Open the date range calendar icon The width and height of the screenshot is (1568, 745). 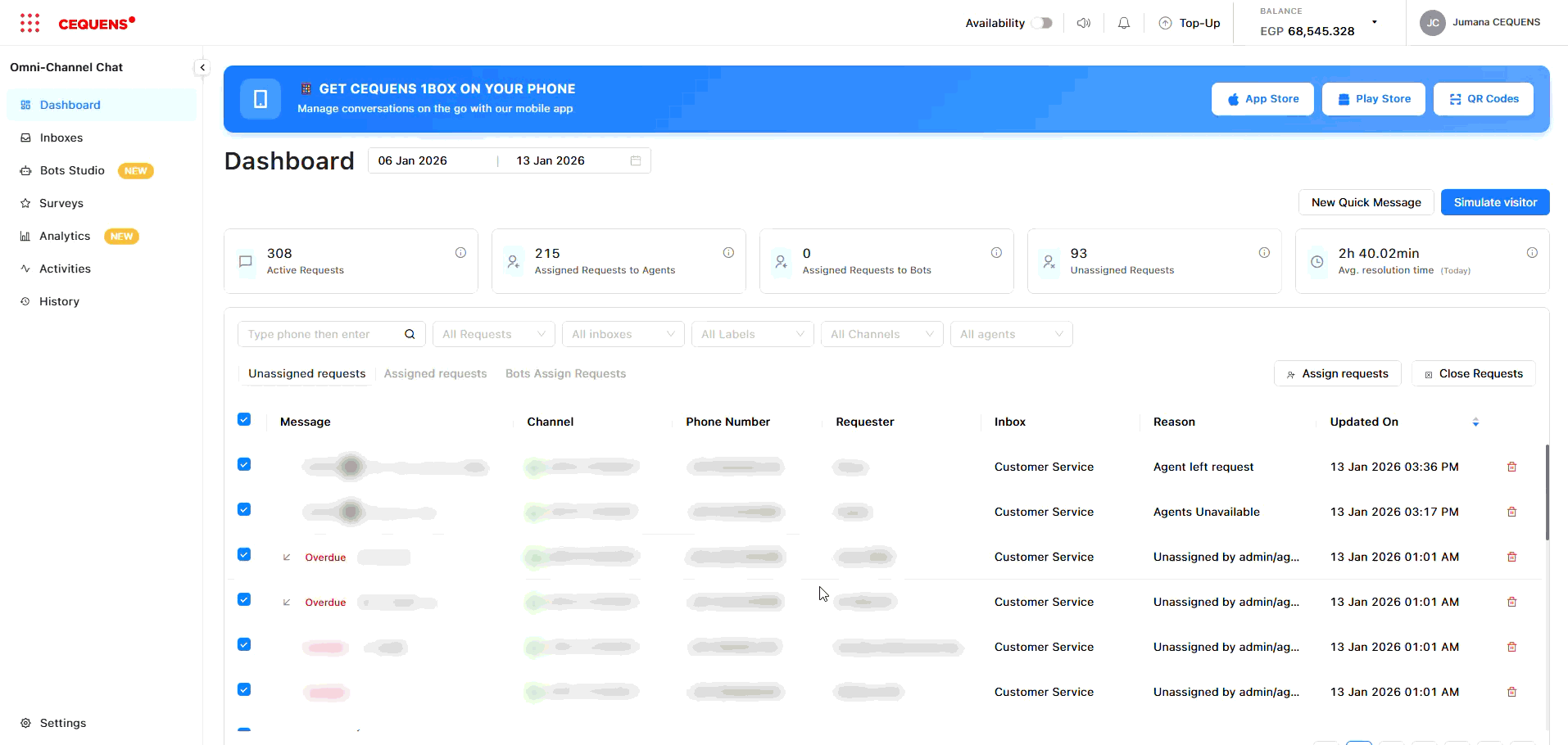coord(636,160)
